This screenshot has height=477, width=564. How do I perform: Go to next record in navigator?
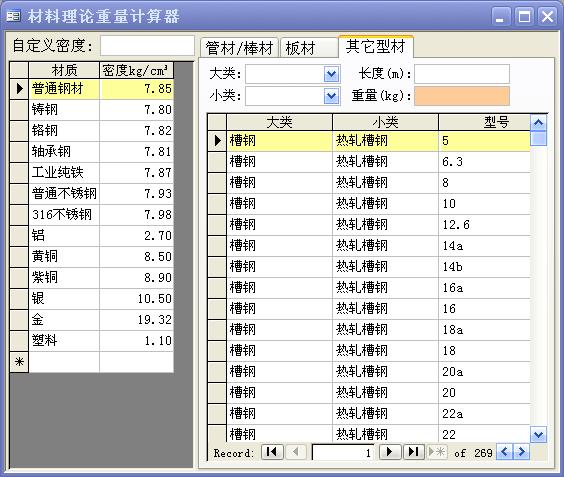[x=390, y=452]
